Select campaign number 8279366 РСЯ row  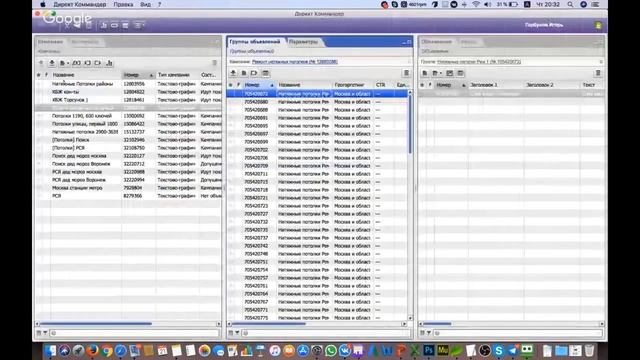click(x=129, y=196)
